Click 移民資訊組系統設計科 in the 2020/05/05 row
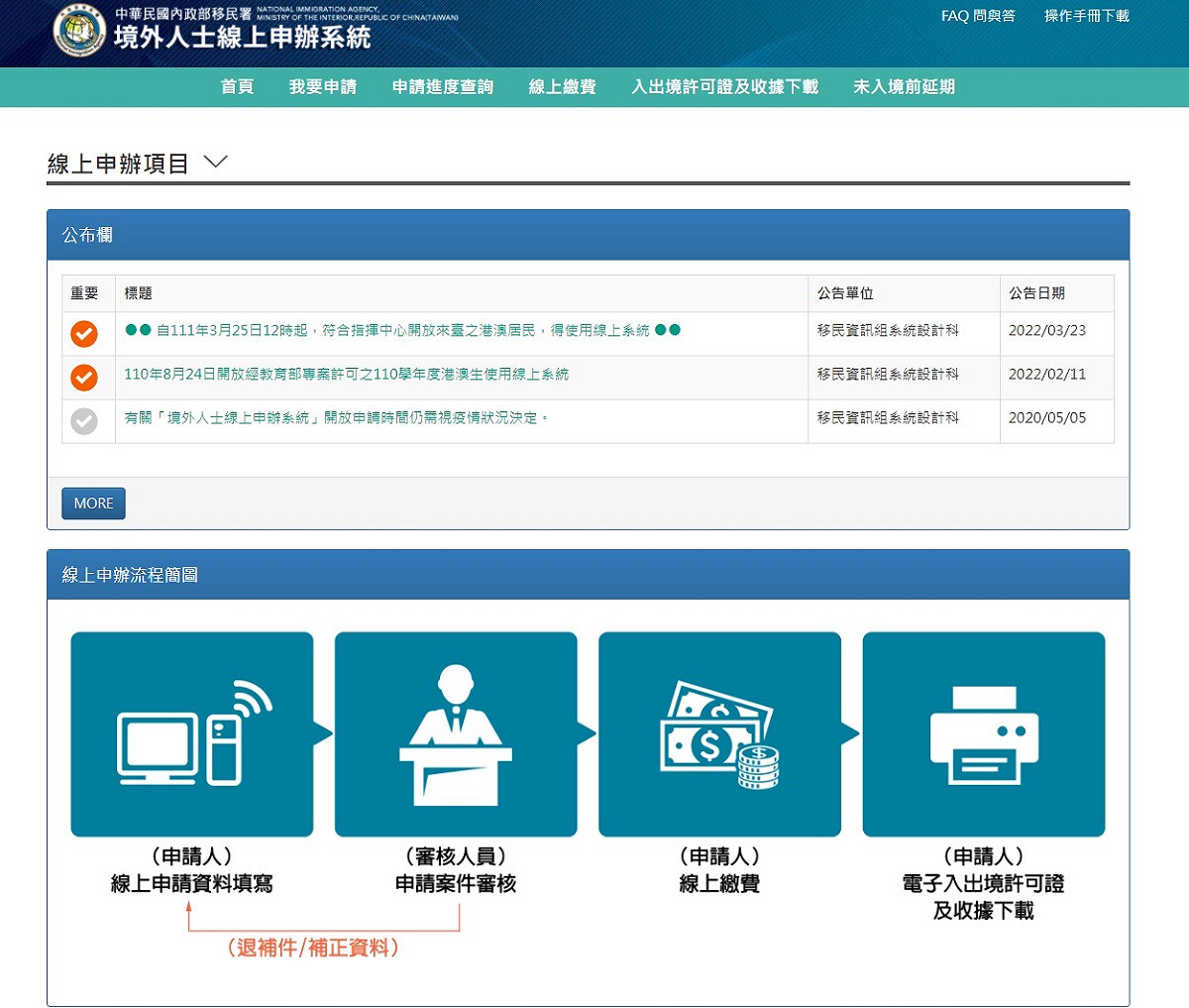This screenshot has width=1189, height=1008. [888, 417]
